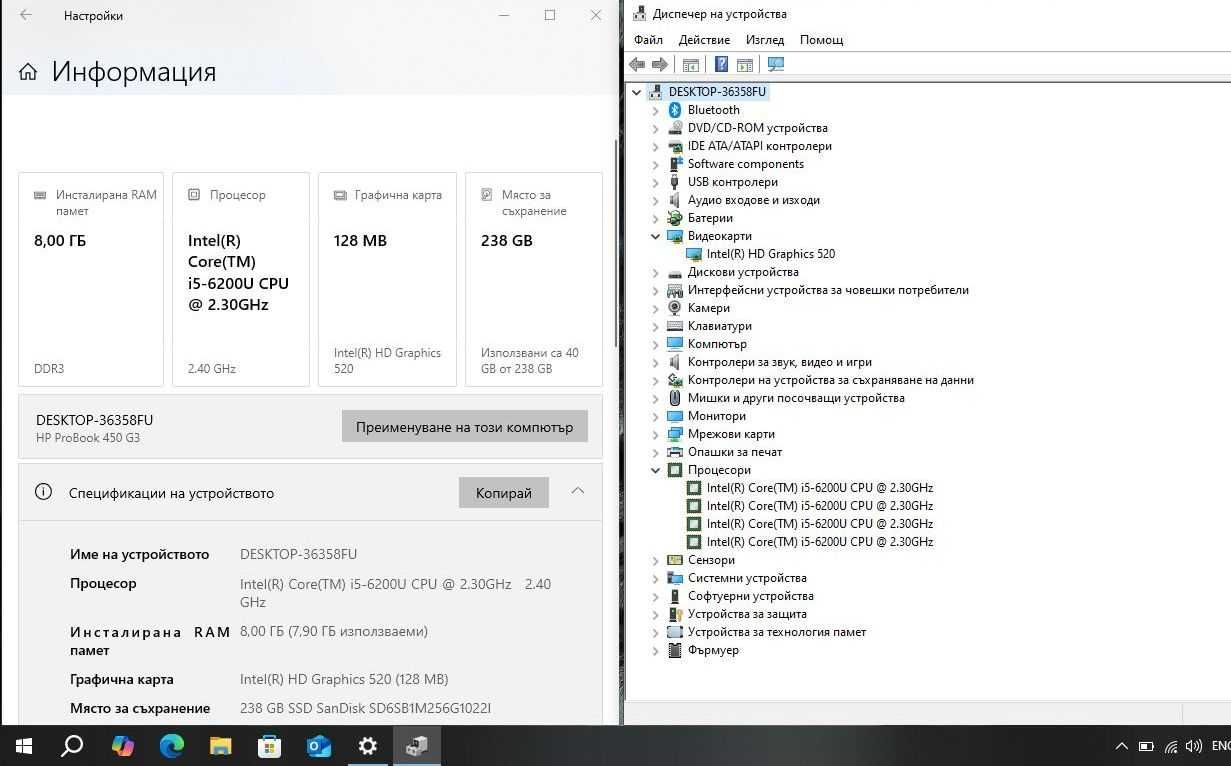Click the DVD/CD-ROM устройства drive icon
Viewport: 1231px width, 766px height.
(x=675, y=128)
